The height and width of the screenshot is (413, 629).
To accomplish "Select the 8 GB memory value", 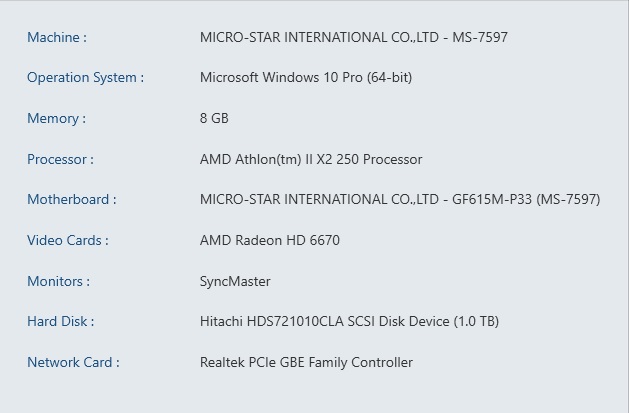I will click(x=214, y=118).
